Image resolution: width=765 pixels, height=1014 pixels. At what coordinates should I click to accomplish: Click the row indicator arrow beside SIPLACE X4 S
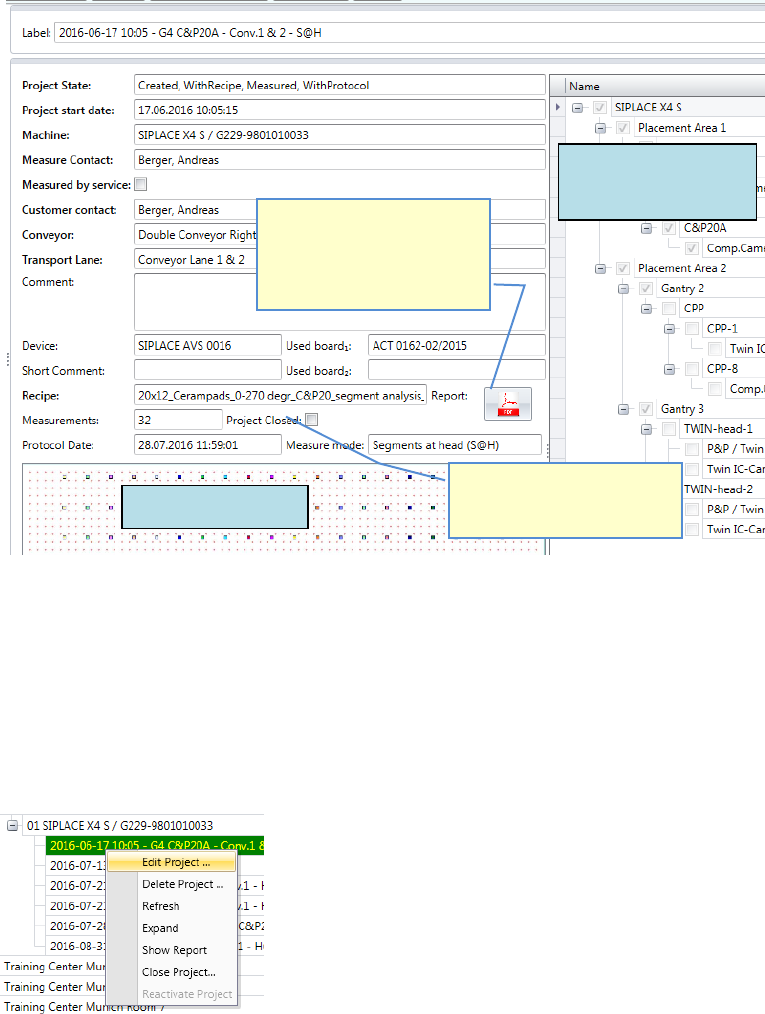click(x=557, y=107)
